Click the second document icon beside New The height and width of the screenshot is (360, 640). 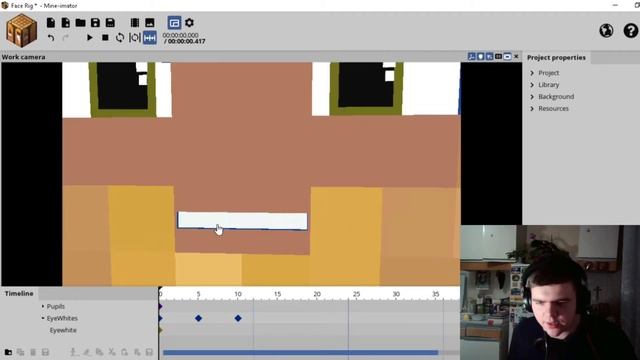(65, 22)
